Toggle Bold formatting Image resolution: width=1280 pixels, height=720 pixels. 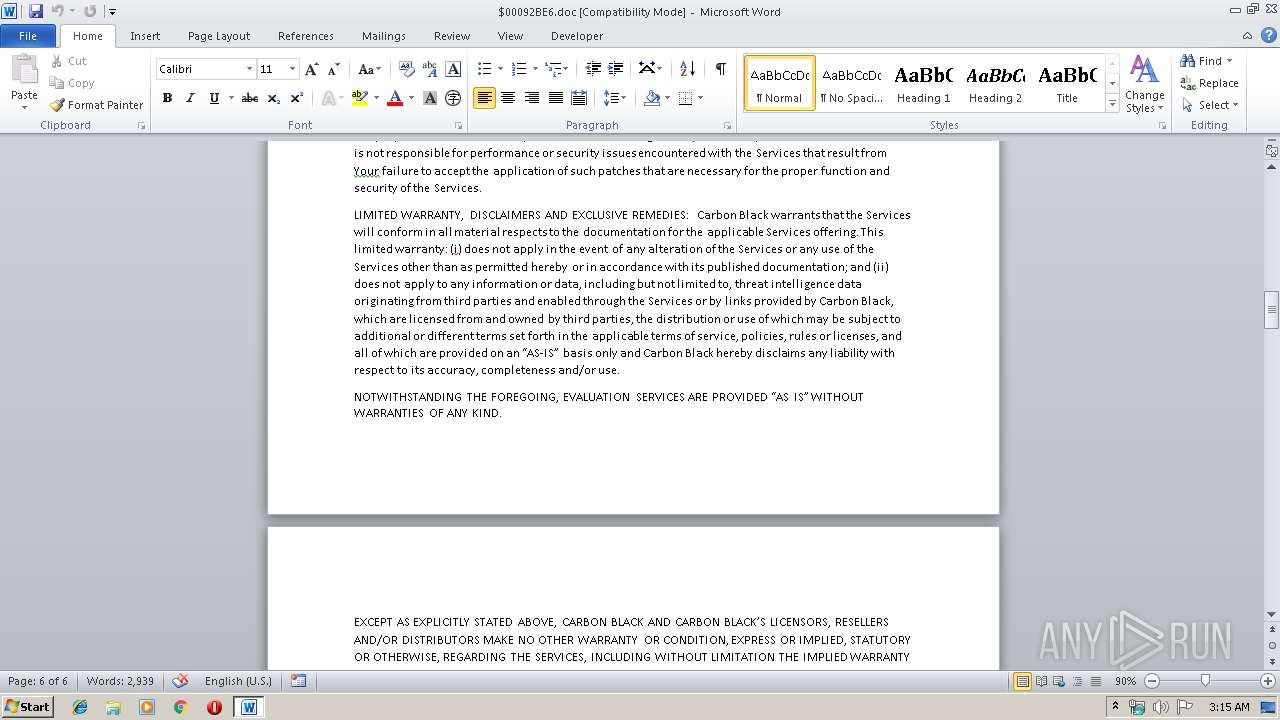(x=167, y=98)
